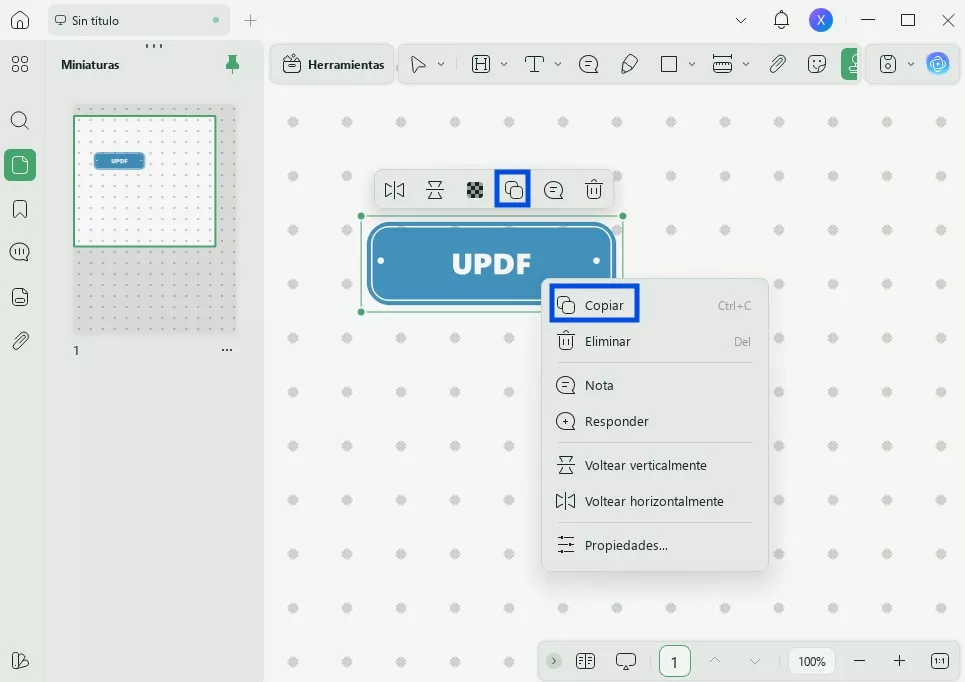965x682 pixels.
Task: Zoom in with plus button
Action: (899, 661)
